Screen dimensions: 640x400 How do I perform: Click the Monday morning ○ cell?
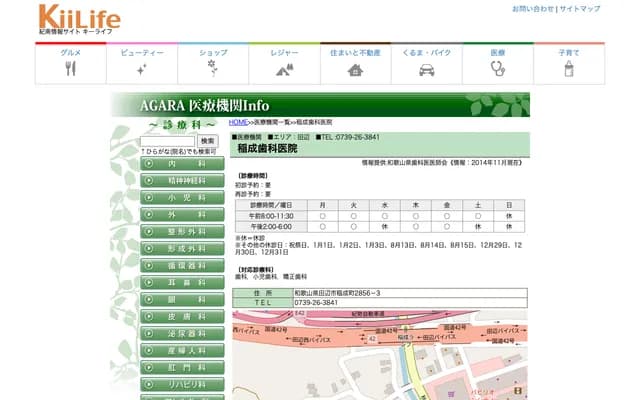322,216
